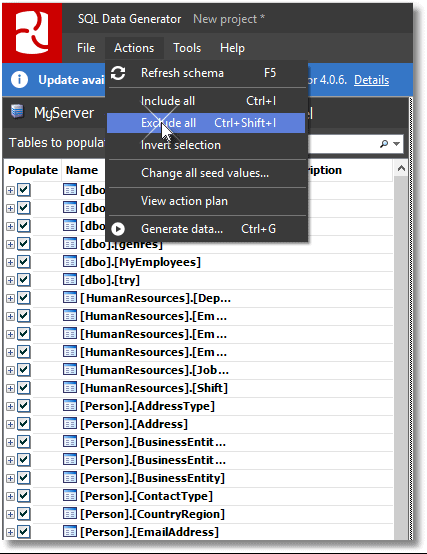This screenshot has width=427, height=554.
Task: Click the table icon for [dbo].[MyEmployees]
Action: pos(70,261)
